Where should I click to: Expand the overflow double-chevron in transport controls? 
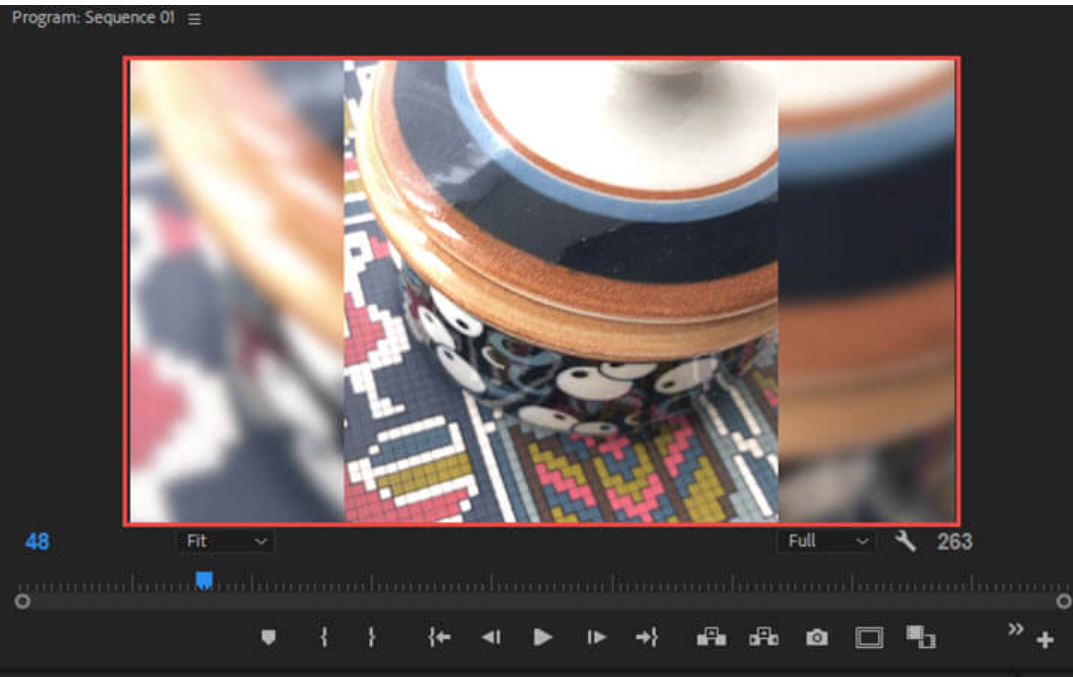pos(1016,628)
